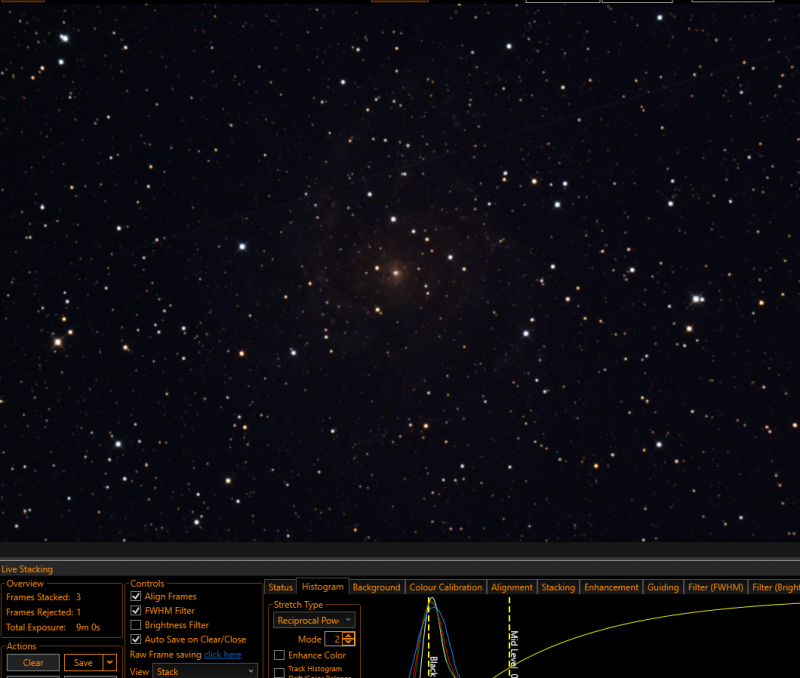800x678 pixels.
Task: Enable the Brightness Filter checkbox
Action: click(136, 625)
